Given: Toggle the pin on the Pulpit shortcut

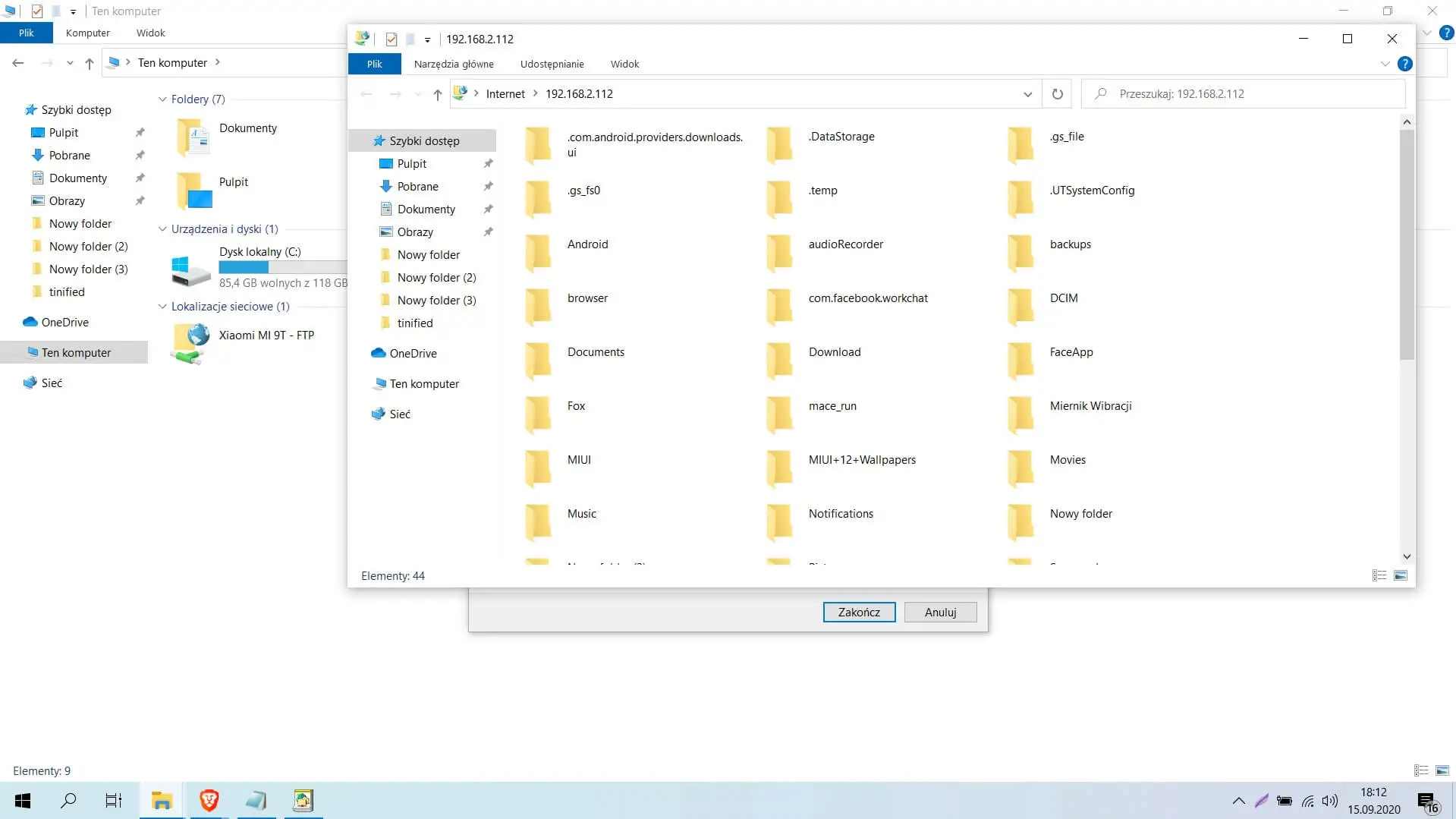Looking at the screenshot, I should point(489,163).
